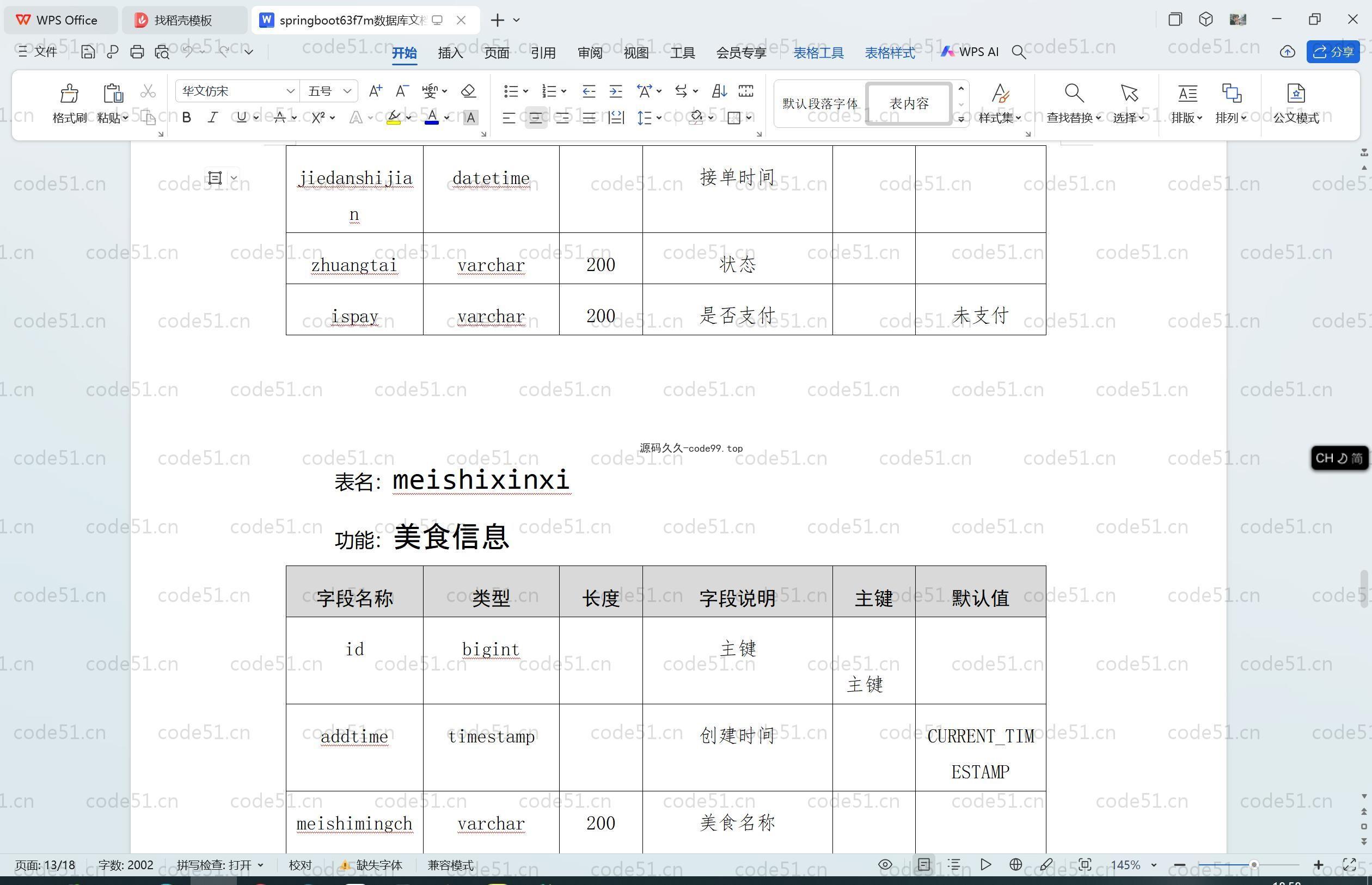The width and height of the screenshot is (1372, 885).
Task: Toggle Strikethrough formatting
Action: coord(279,117)
